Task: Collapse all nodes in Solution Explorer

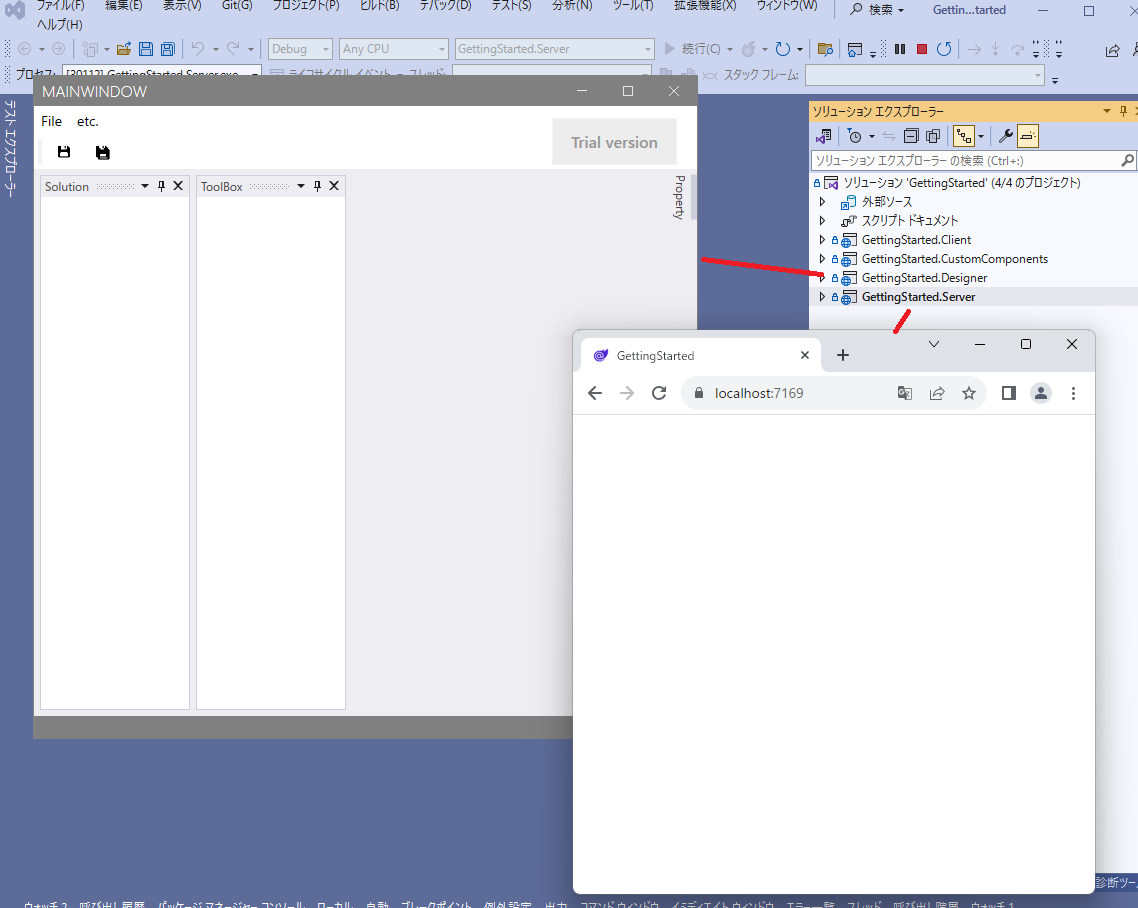Action: (x=911, y=135)
